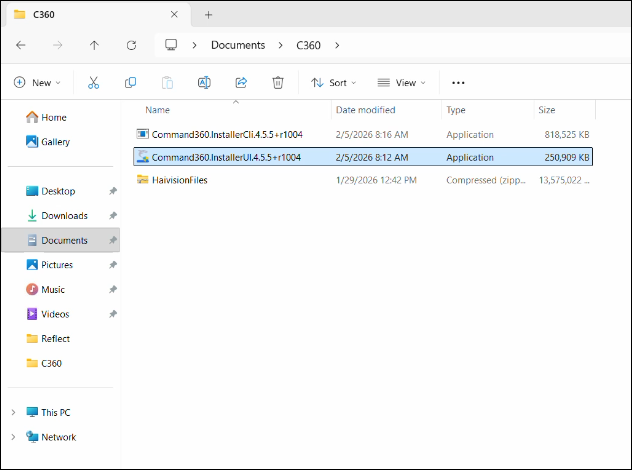Click the Copy icon in toolbar
632x470 pixels.
(130, 83)
